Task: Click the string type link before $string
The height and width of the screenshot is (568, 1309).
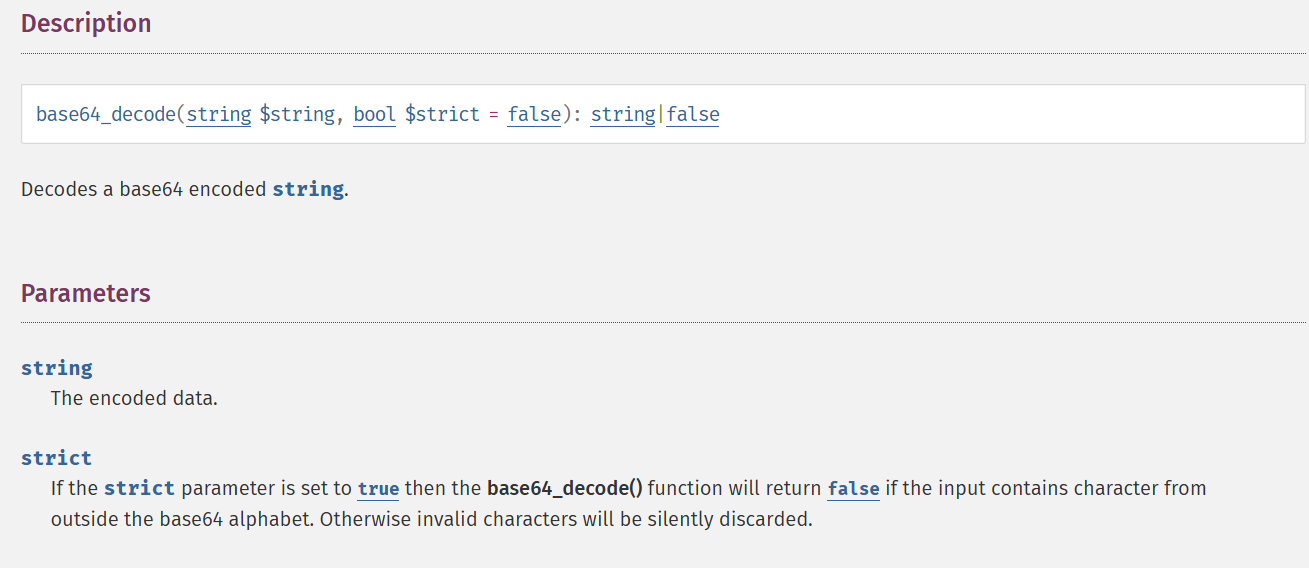Action: click(219, 114)
